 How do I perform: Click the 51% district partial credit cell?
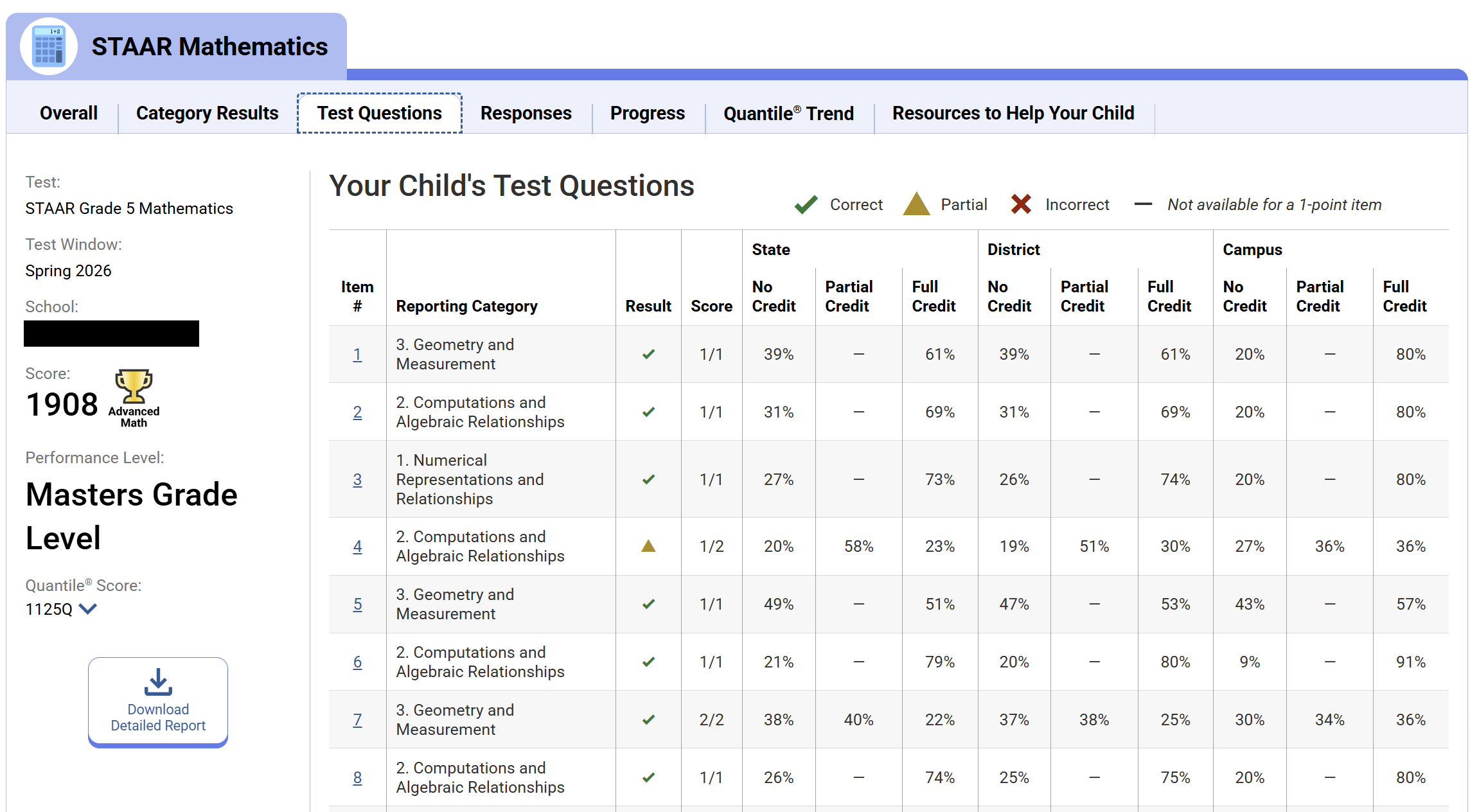(1094, 546)
